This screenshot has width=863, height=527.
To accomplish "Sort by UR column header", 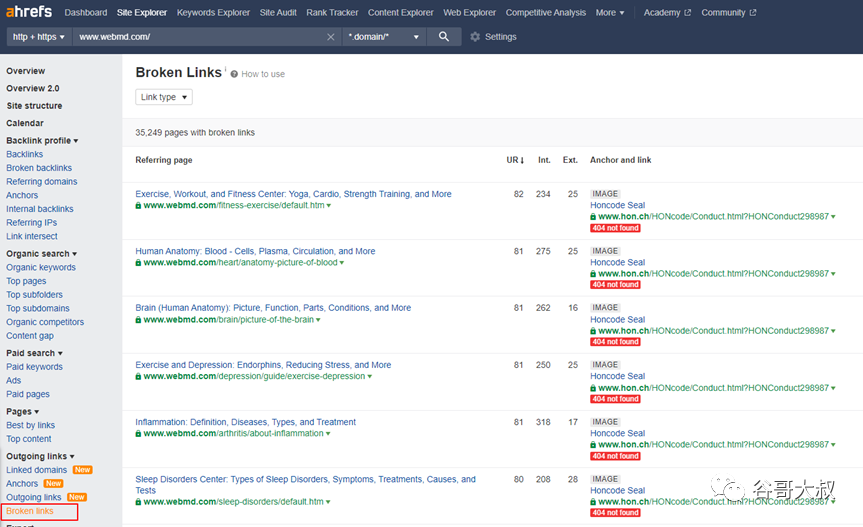I will point(515,160).
